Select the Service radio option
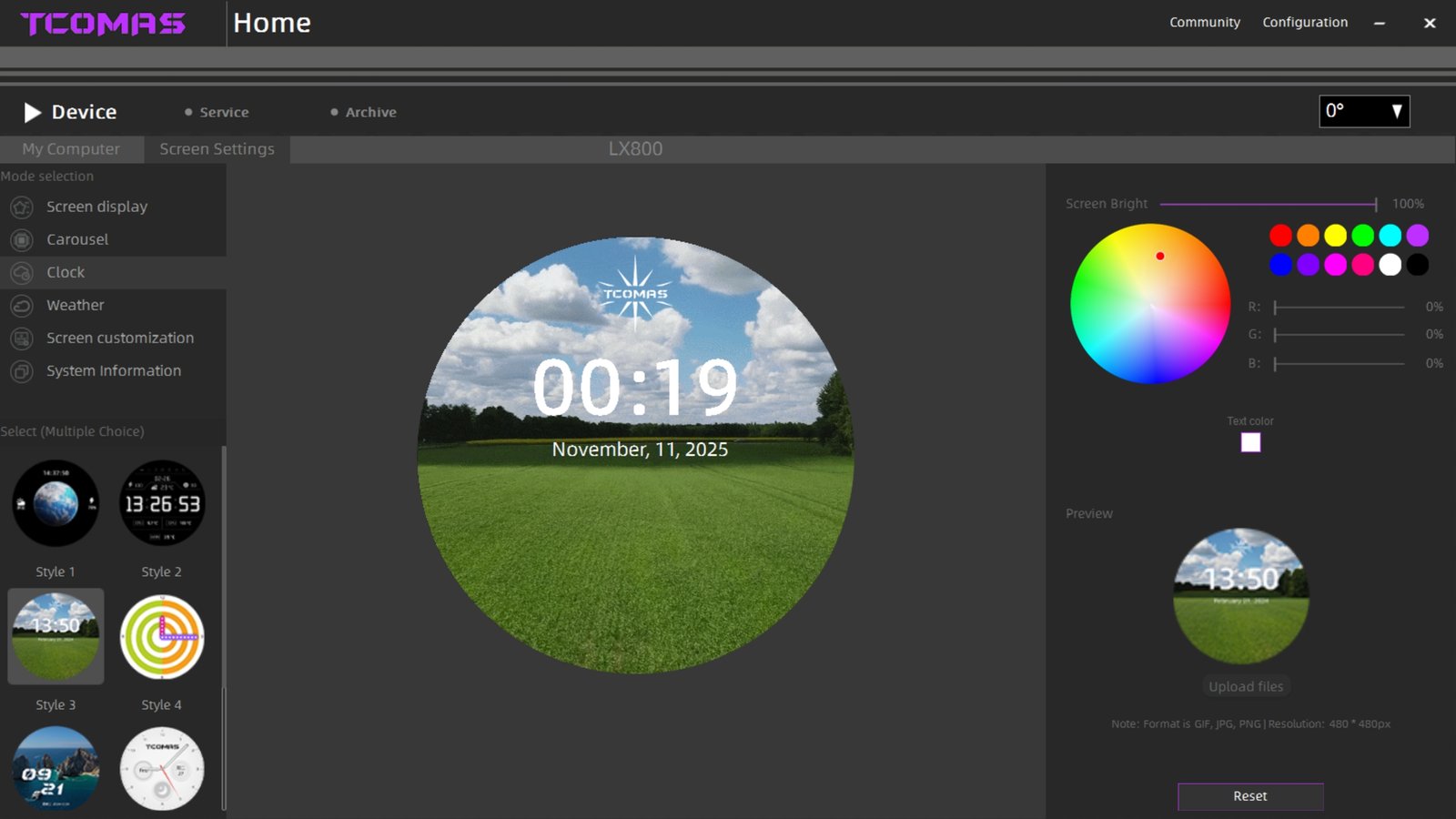 click(188, 112)
